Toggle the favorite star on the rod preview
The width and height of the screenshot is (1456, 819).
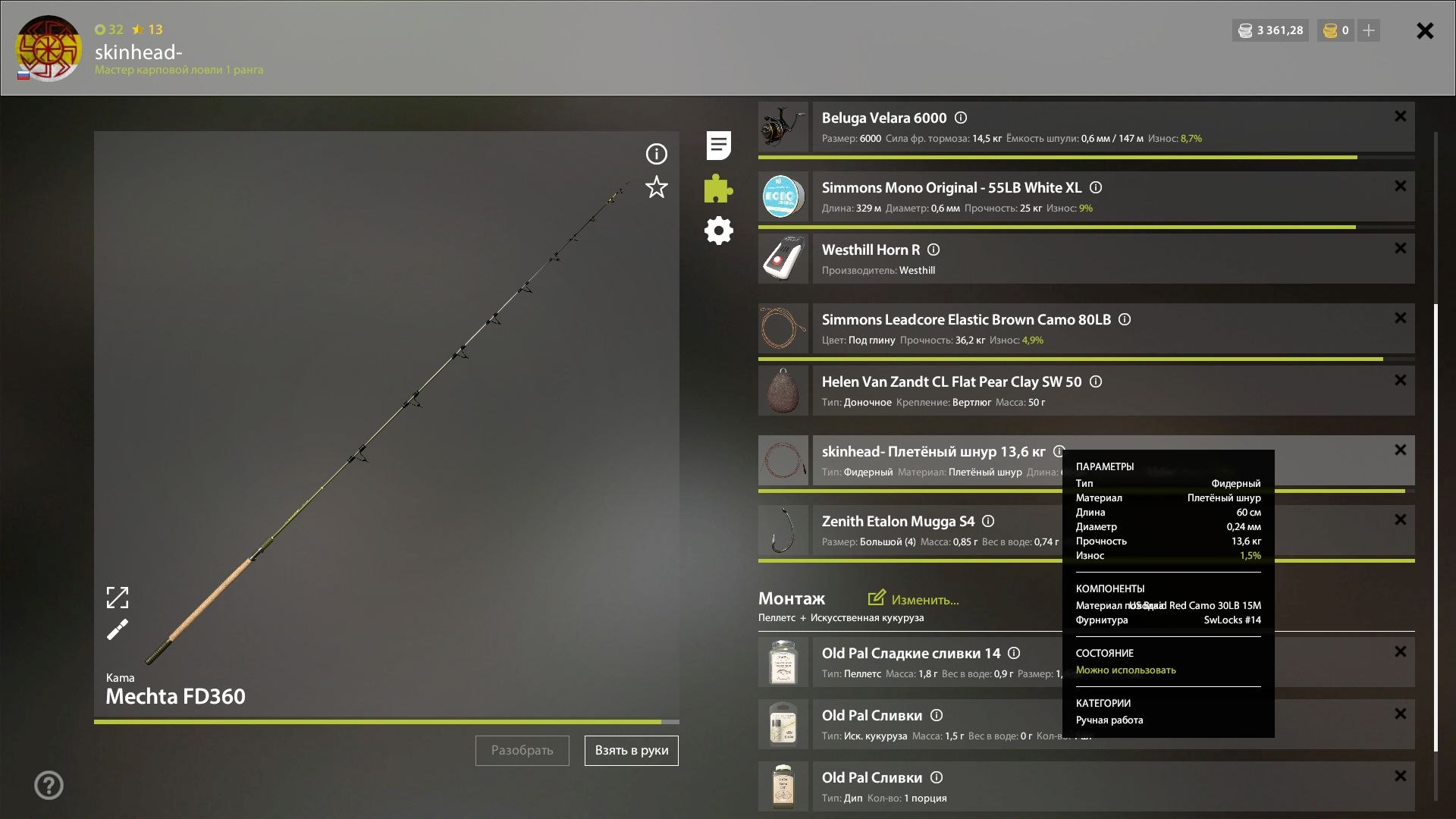(x=655, y=187)
